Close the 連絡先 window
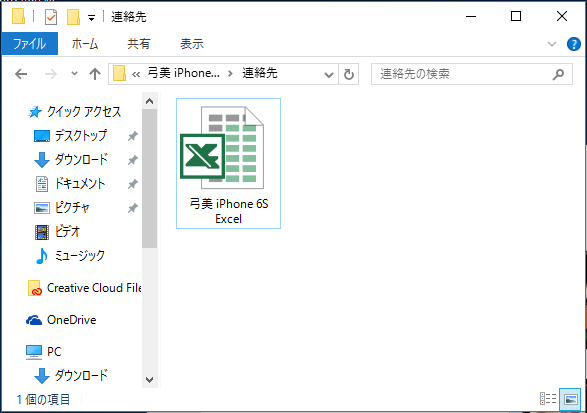 pyautogui.click(x=562, y=16)
